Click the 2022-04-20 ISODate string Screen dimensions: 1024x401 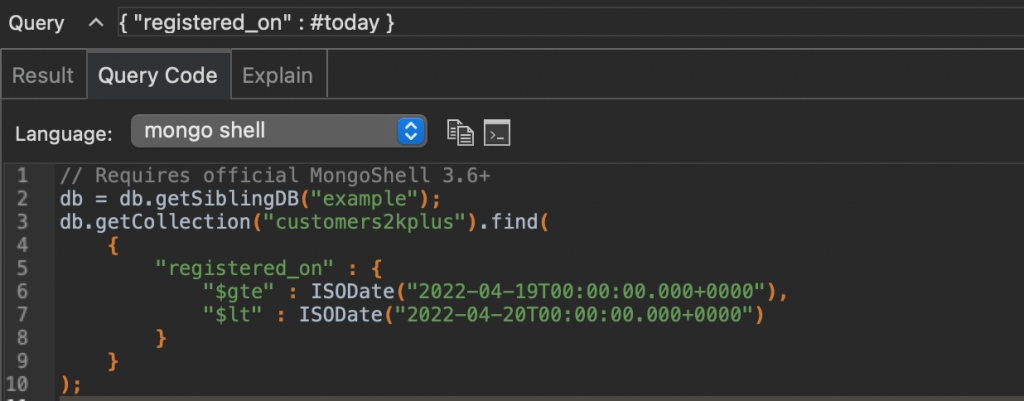coord(576,315)
